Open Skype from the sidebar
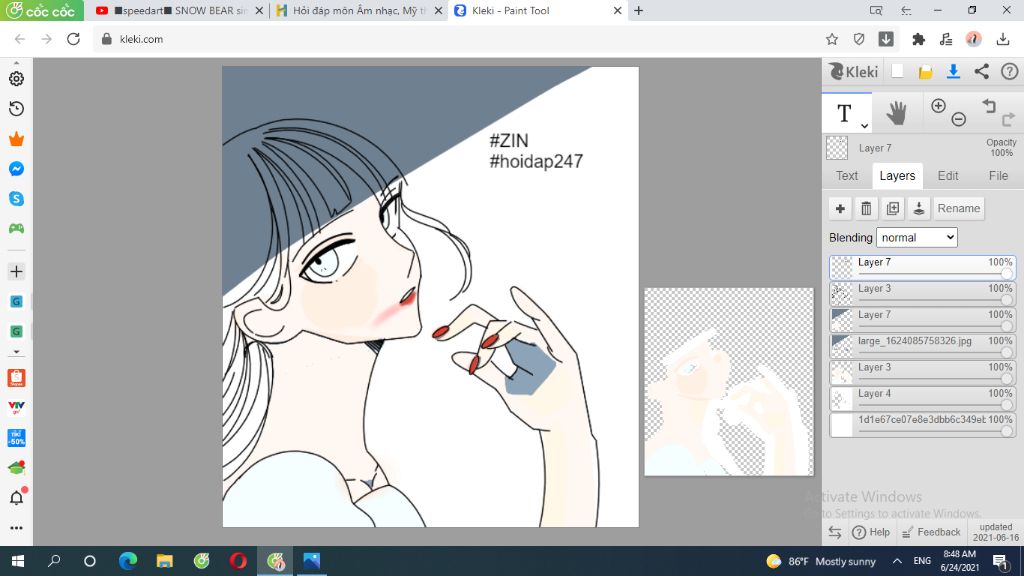Screen dimensions: 1024x576 [x=16, y=199]
